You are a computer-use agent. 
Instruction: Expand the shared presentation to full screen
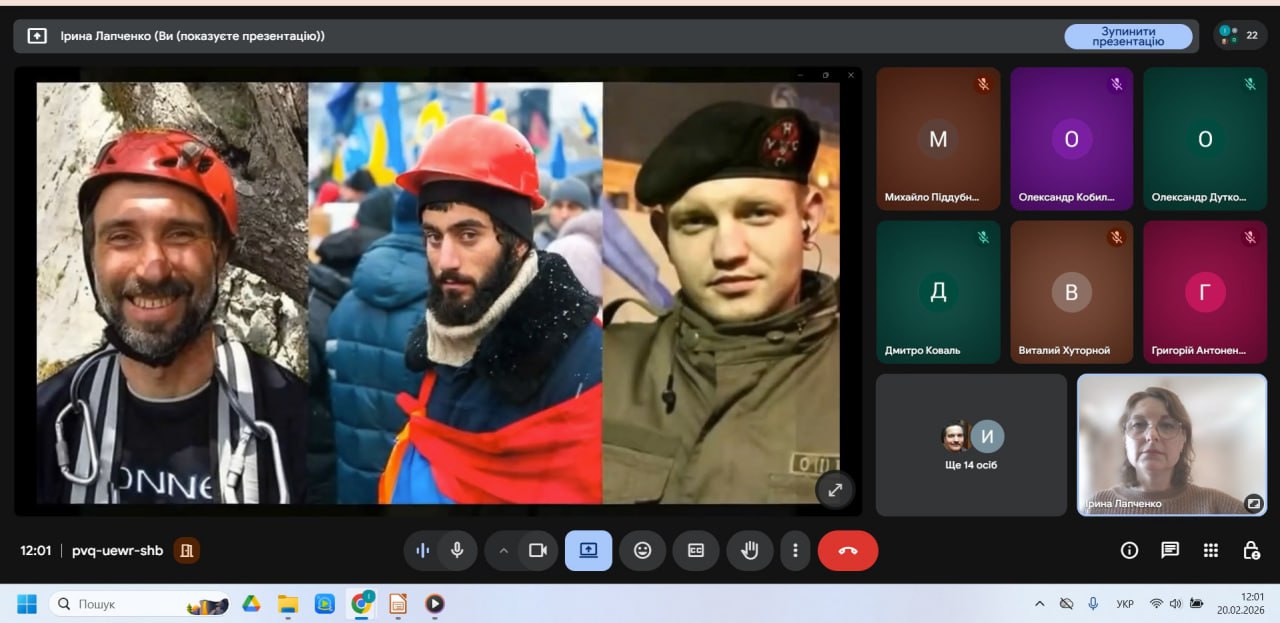pyautogui.click(x=835, y=489)
